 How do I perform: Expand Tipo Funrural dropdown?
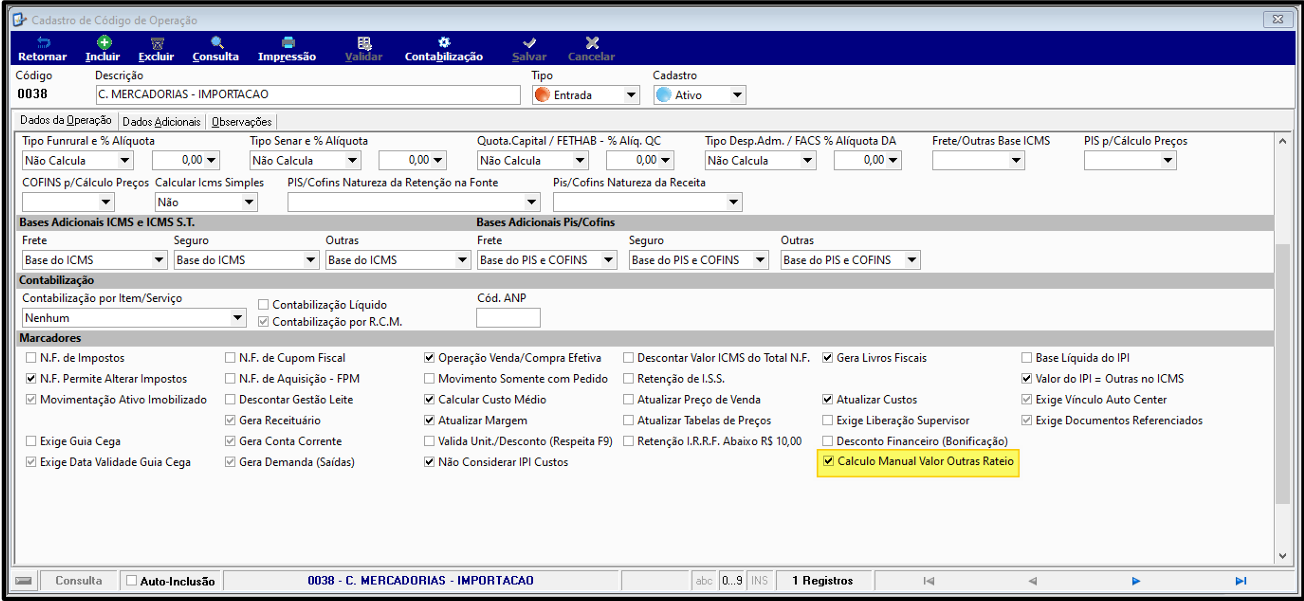click(125, 160)
